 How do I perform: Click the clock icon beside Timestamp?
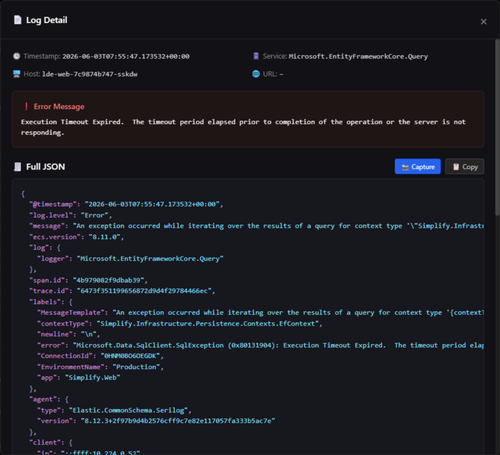point(16,56)
